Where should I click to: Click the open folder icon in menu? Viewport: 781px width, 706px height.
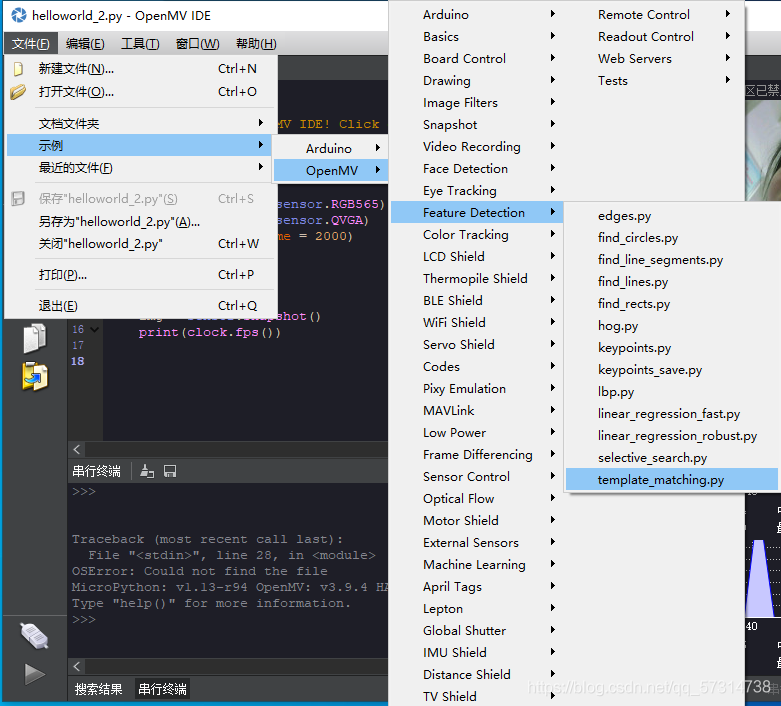18,92
